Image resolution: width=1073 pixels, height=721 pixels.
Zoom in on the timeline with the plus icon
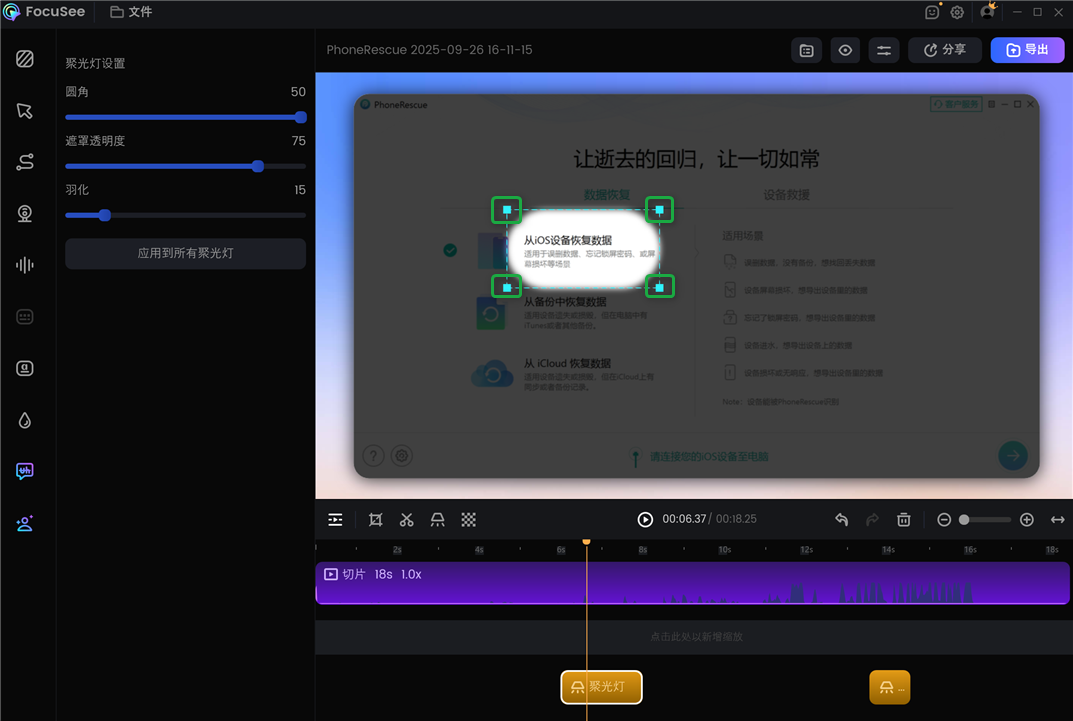point(1026,519)
